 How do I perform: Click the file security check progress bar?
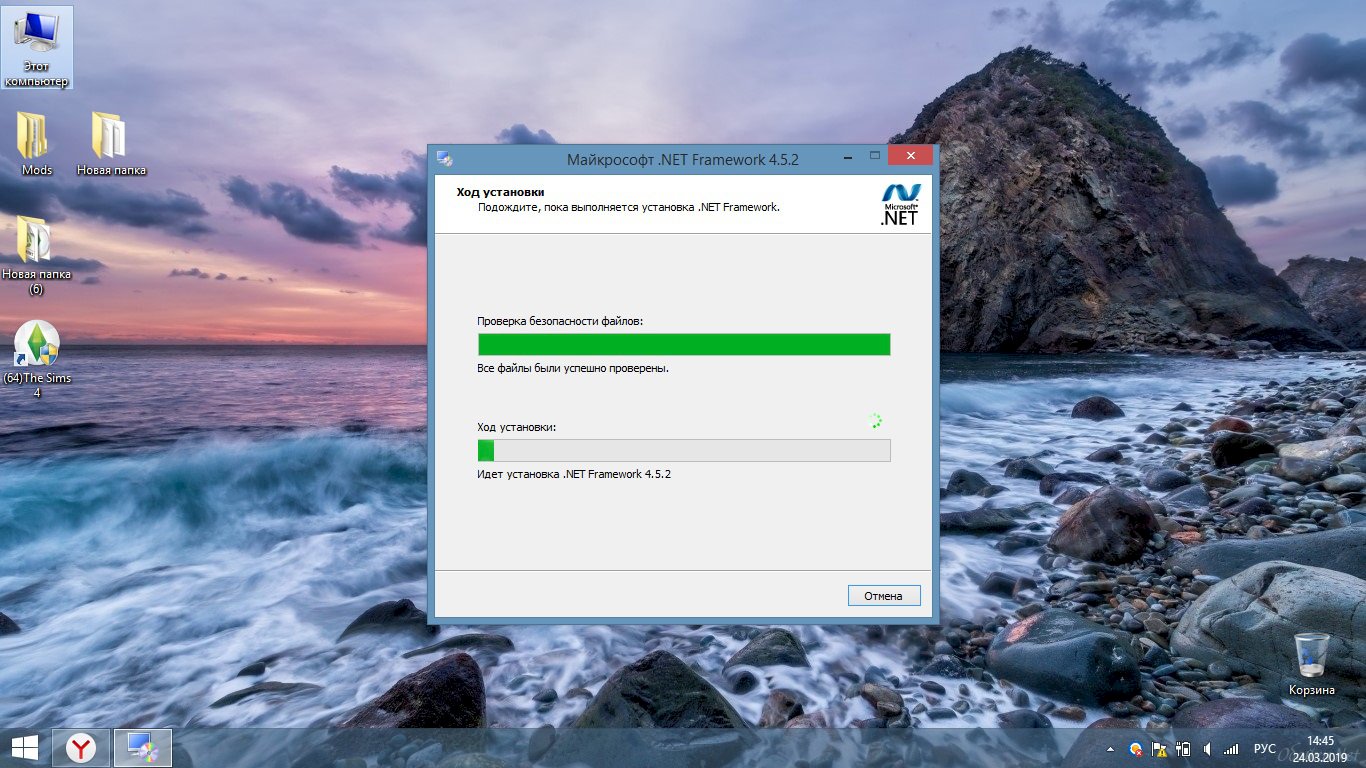coord(684,345)
